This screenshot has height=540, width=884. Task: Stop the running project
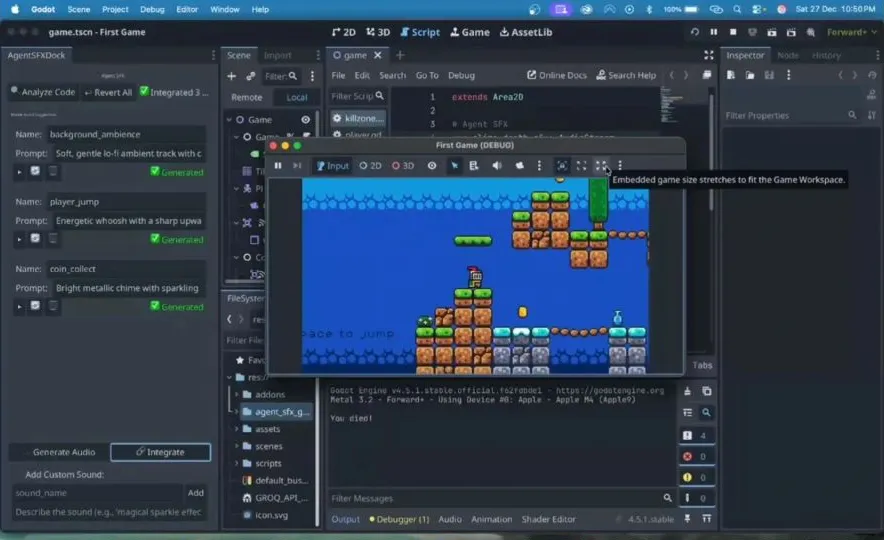point(733,32)
